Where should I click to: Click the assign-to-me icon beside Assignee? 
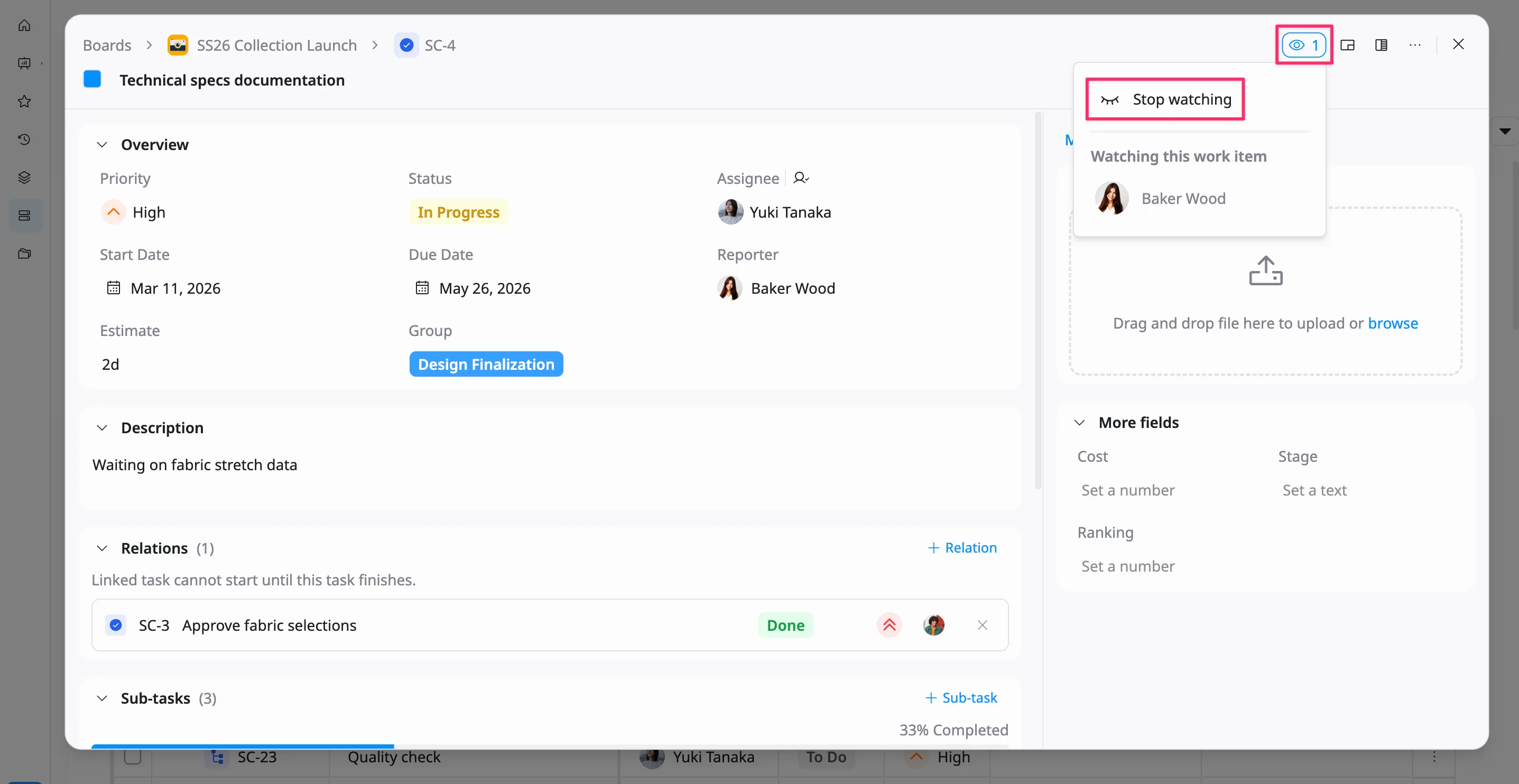coord(801,178)
